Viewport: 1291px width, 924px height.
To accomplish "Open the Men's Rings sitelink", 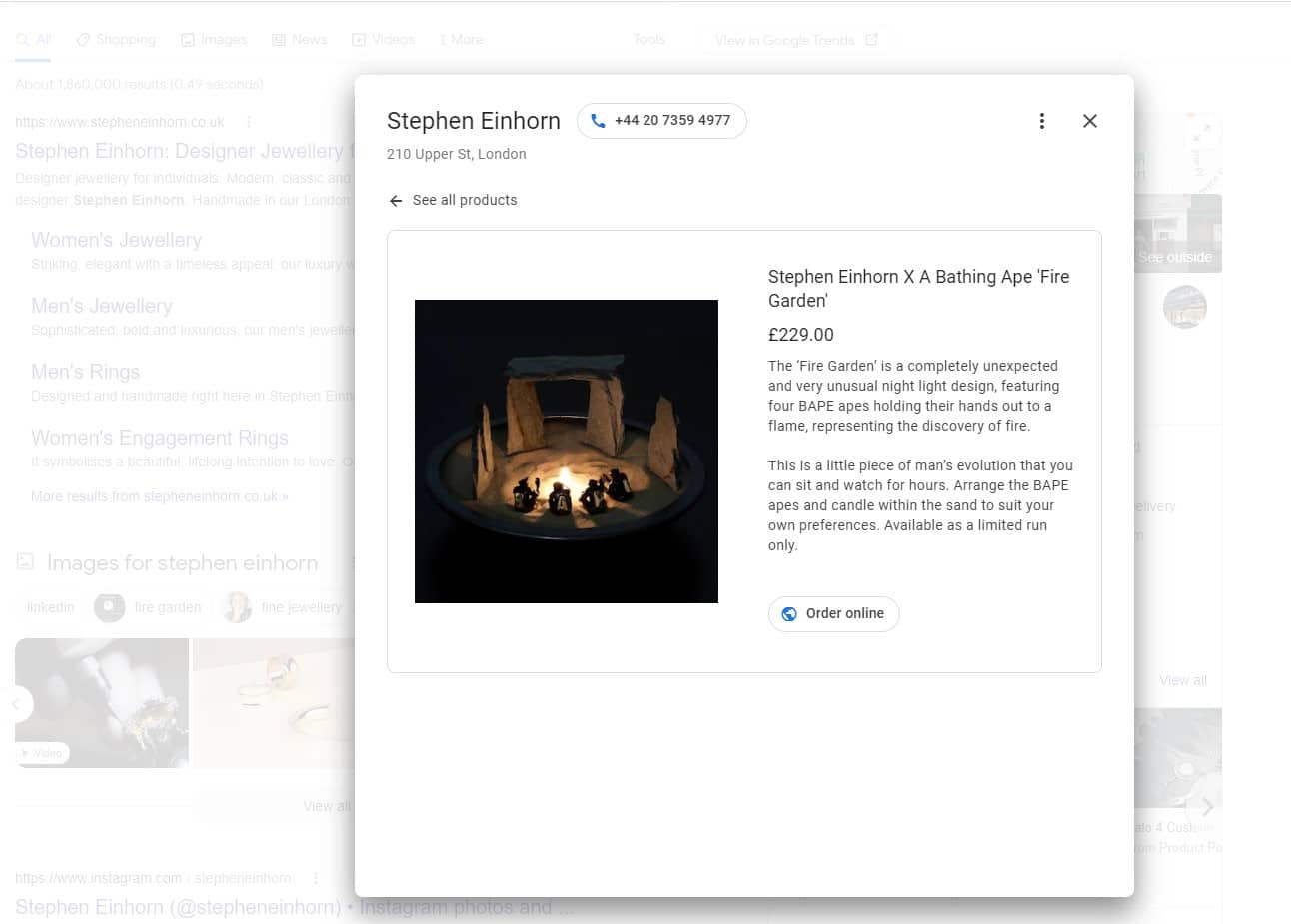I will pyautogui.click(x=85, y=372).
